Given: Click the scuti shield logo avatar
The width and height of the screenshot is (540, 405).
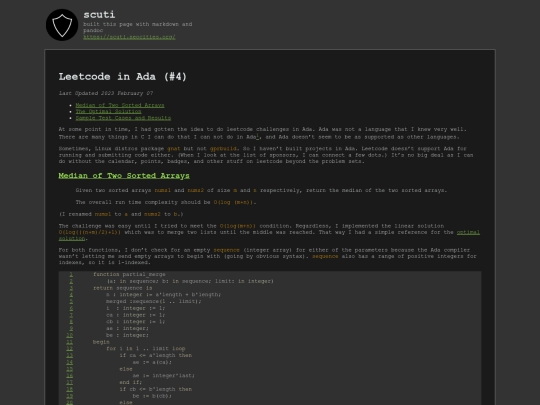Looking at the screenshot, I should pos(62,25).
